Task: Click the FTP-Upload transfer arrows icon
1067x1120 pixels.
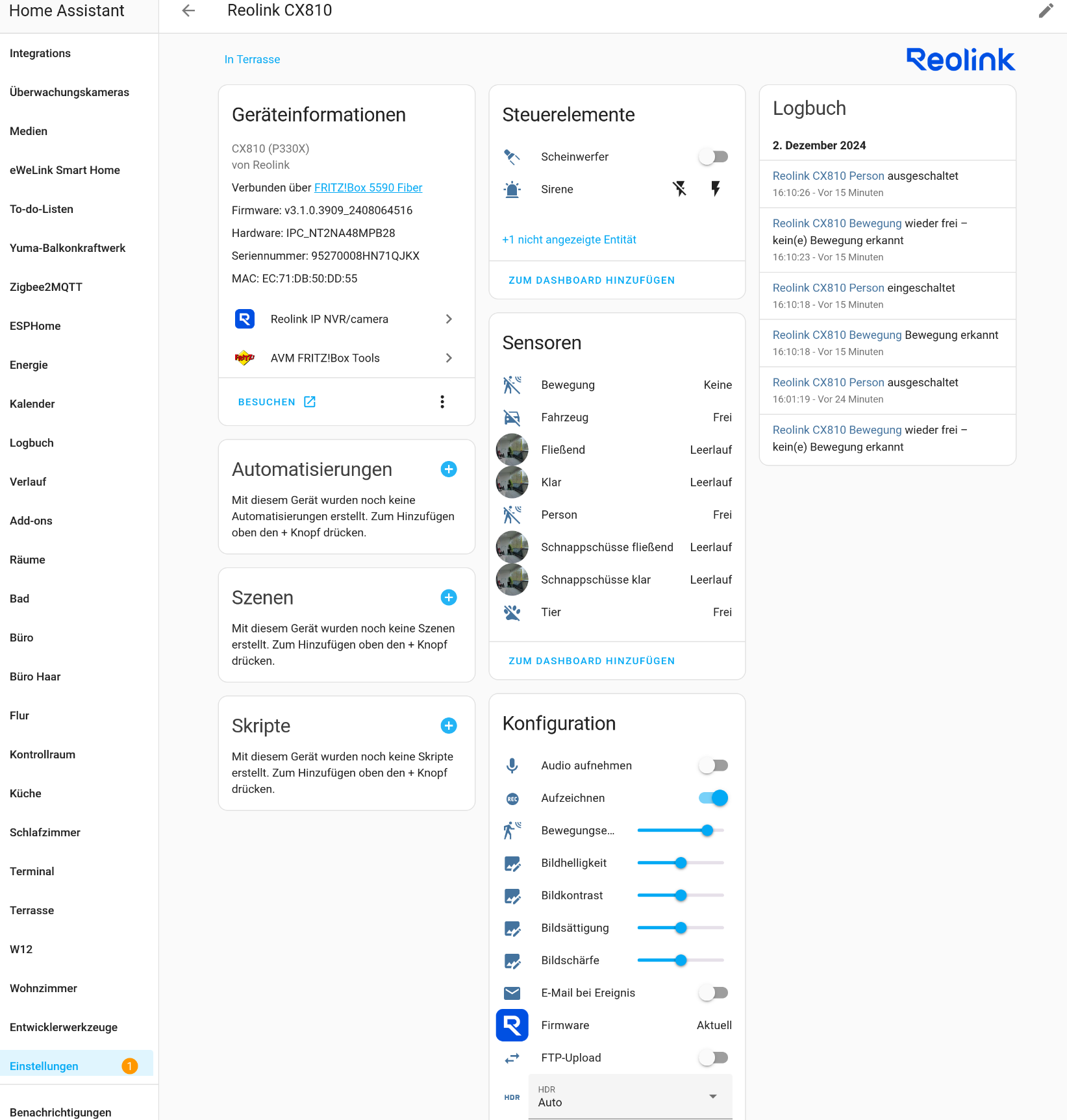Action: [x=512, y=1058]
